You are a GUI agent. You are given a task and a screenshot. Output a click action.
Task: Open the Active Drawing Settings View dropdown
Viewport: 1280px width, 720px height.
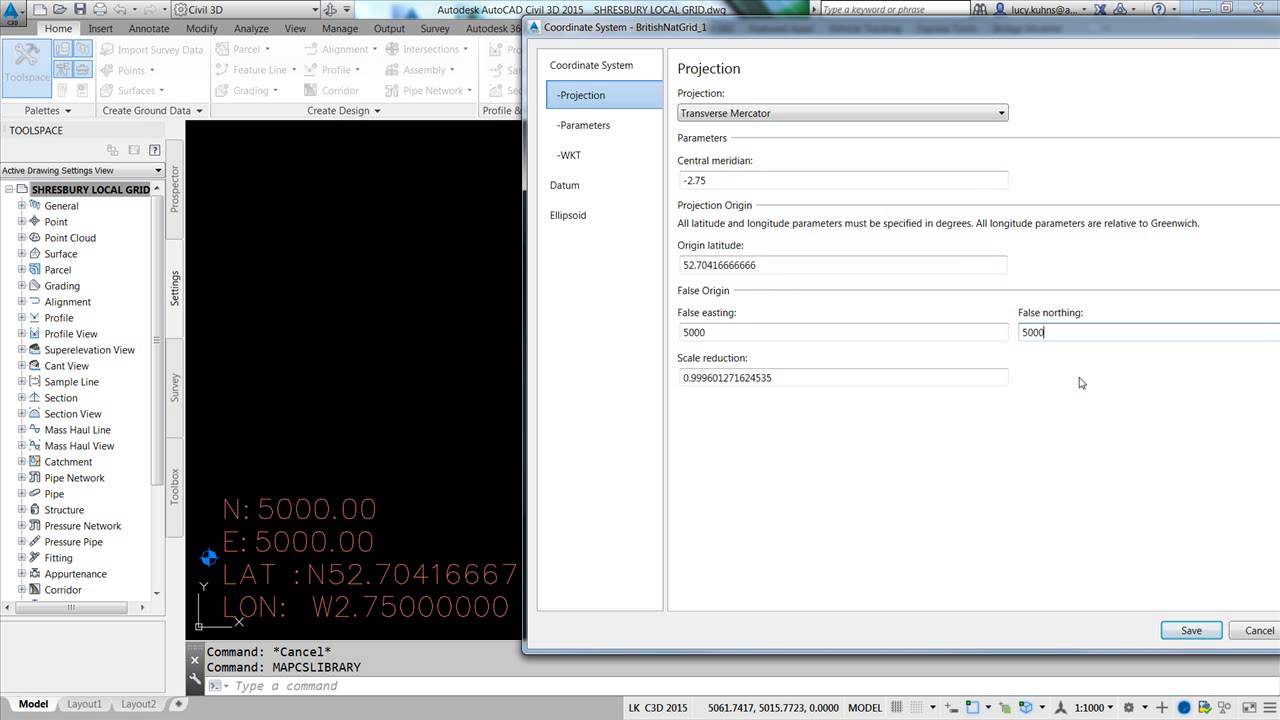click(82, 170)
